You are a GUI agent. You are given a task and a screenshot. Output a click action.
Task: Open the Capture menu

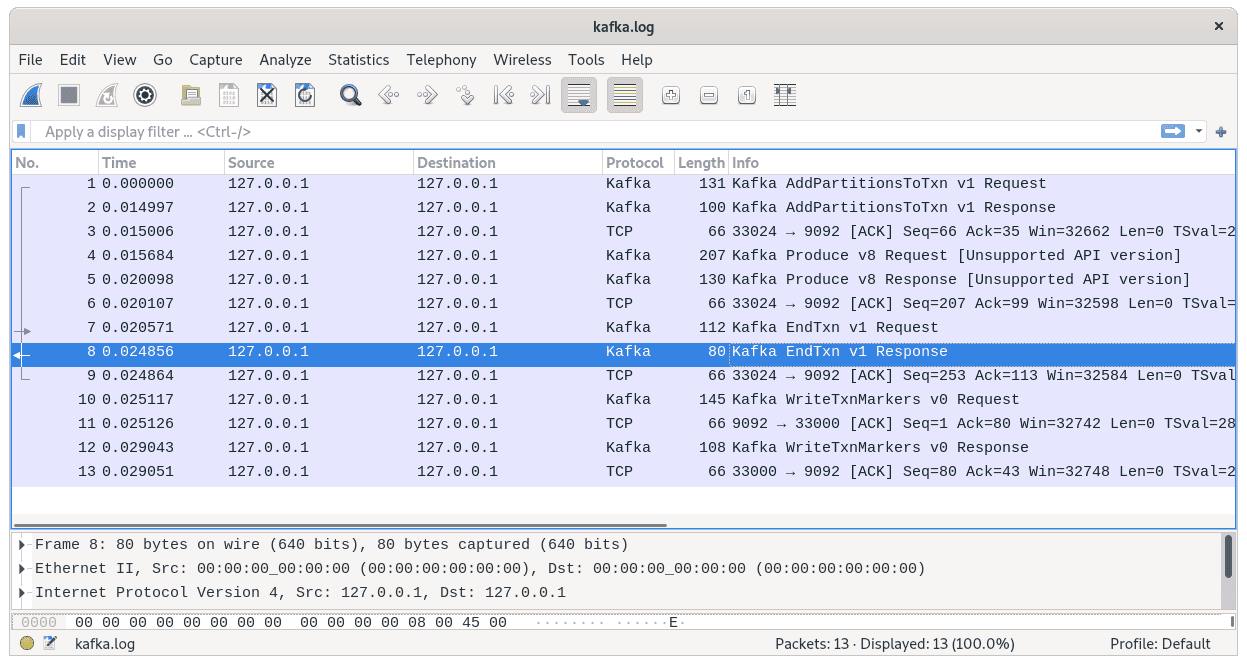tap(216, 60)
